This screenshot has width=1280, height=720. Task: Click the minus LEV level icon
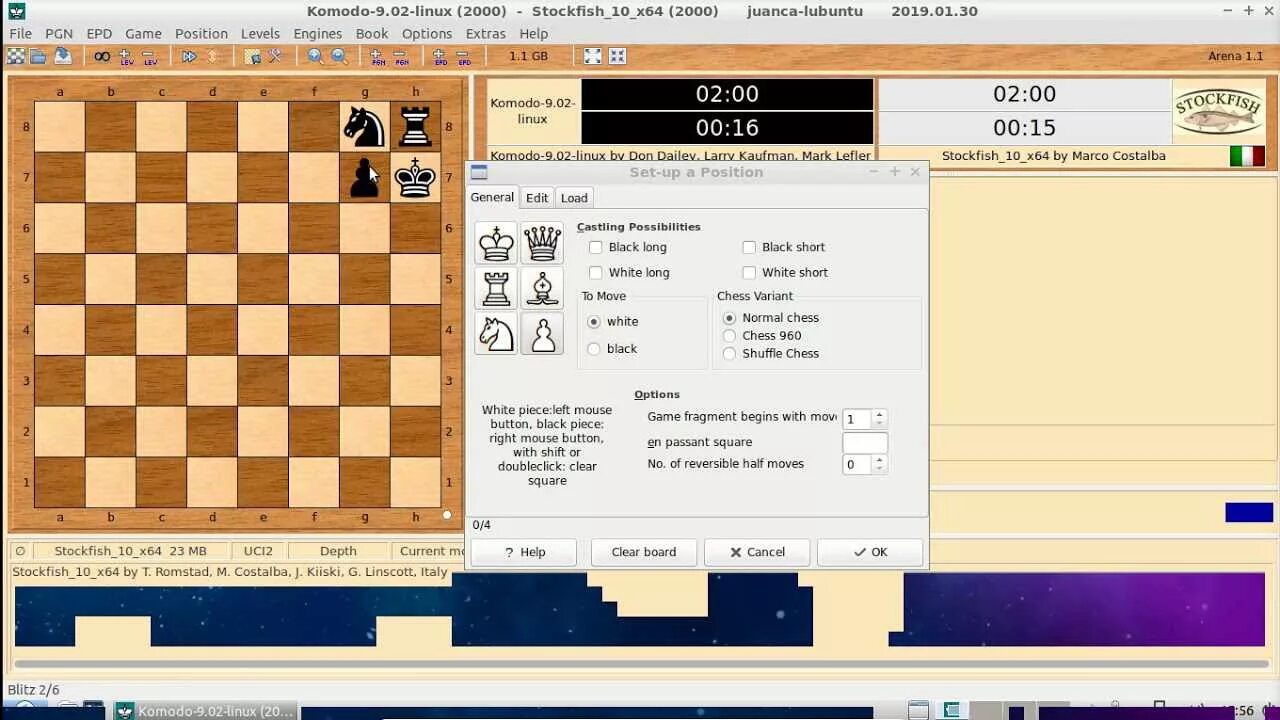tap(150, 56)
